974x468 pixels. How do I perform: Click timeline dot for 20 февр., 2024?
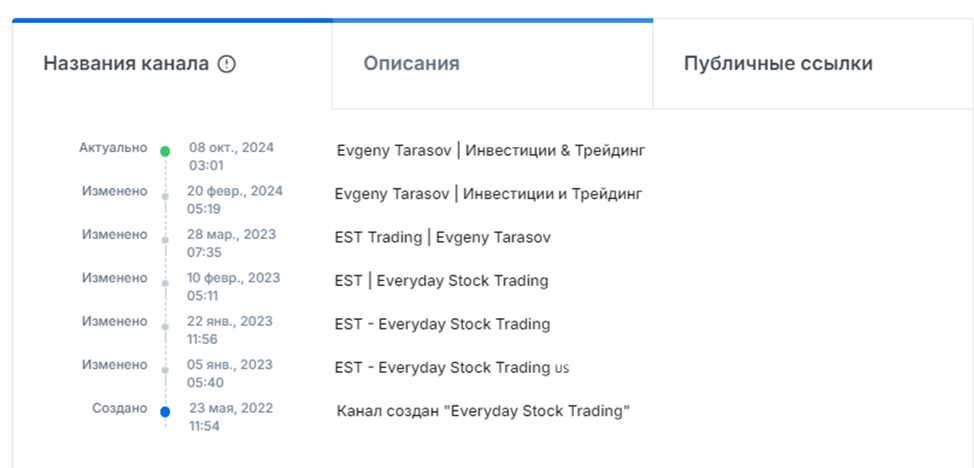pyautogui.click(x=165, y=196)
